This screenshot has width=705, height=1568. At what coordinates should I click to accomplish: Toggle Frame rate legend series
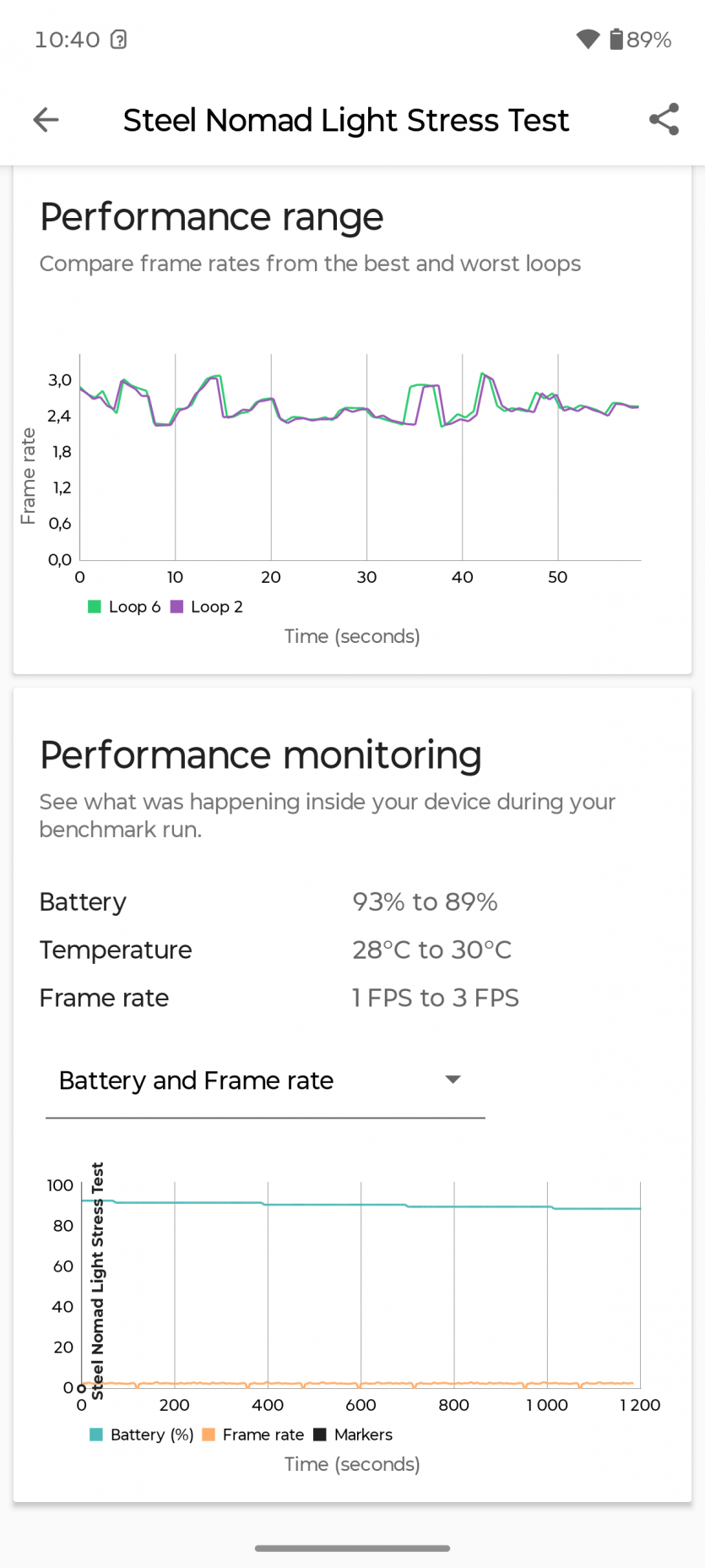(x=209, y=1435)
